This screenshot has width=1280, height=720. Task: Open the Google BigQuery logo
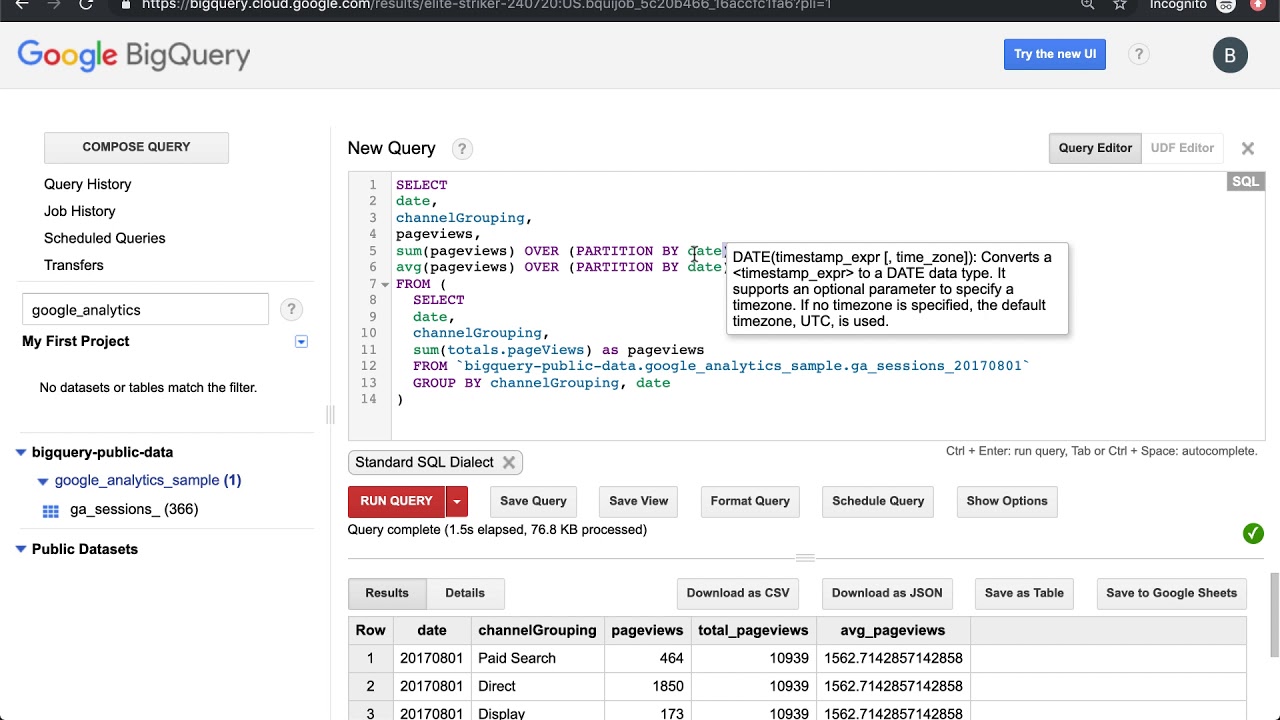point(134,56)
